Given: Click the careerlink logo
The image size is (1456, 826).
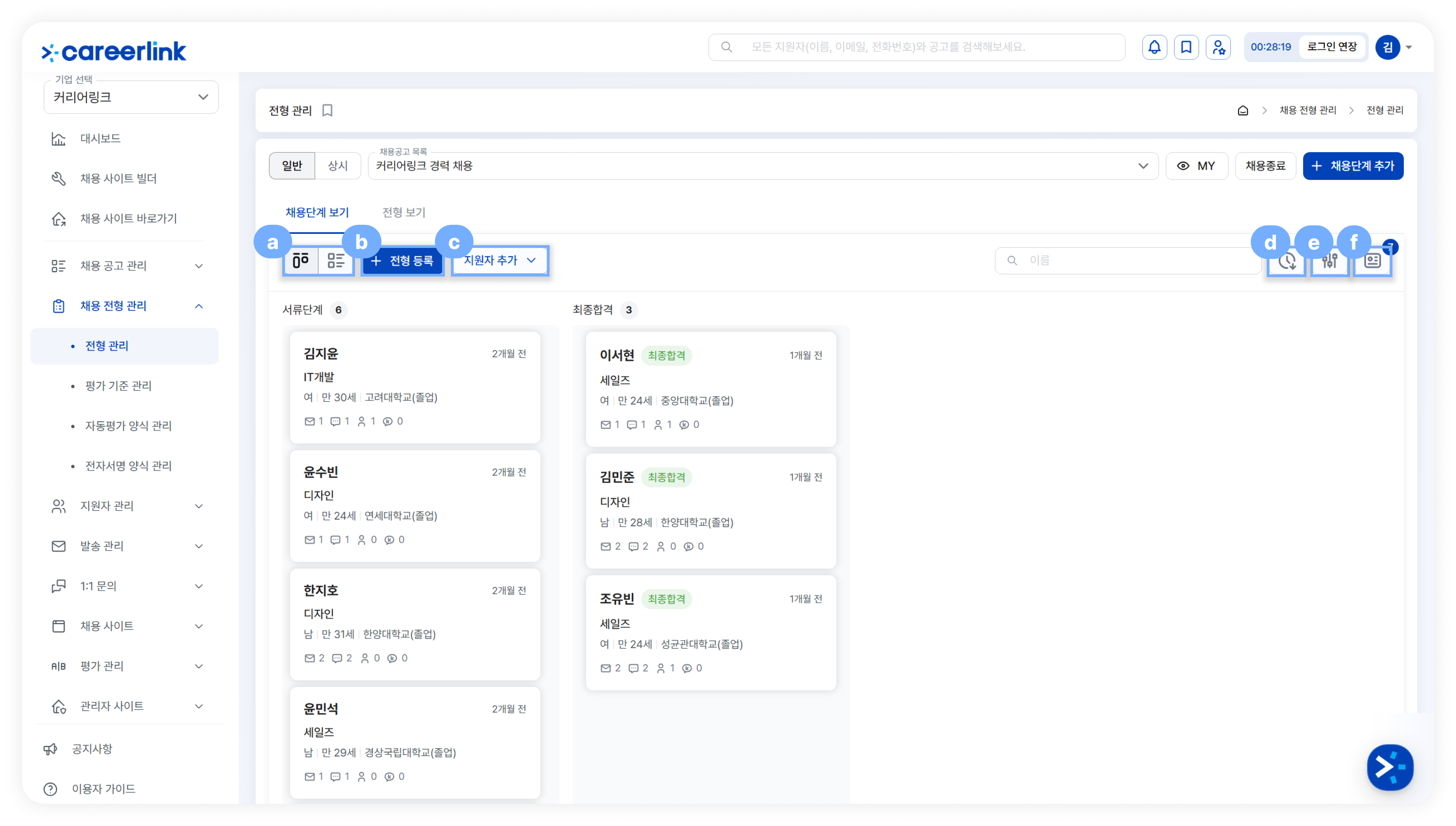Looking at the screenshot, I should click(x=114, y=52).
